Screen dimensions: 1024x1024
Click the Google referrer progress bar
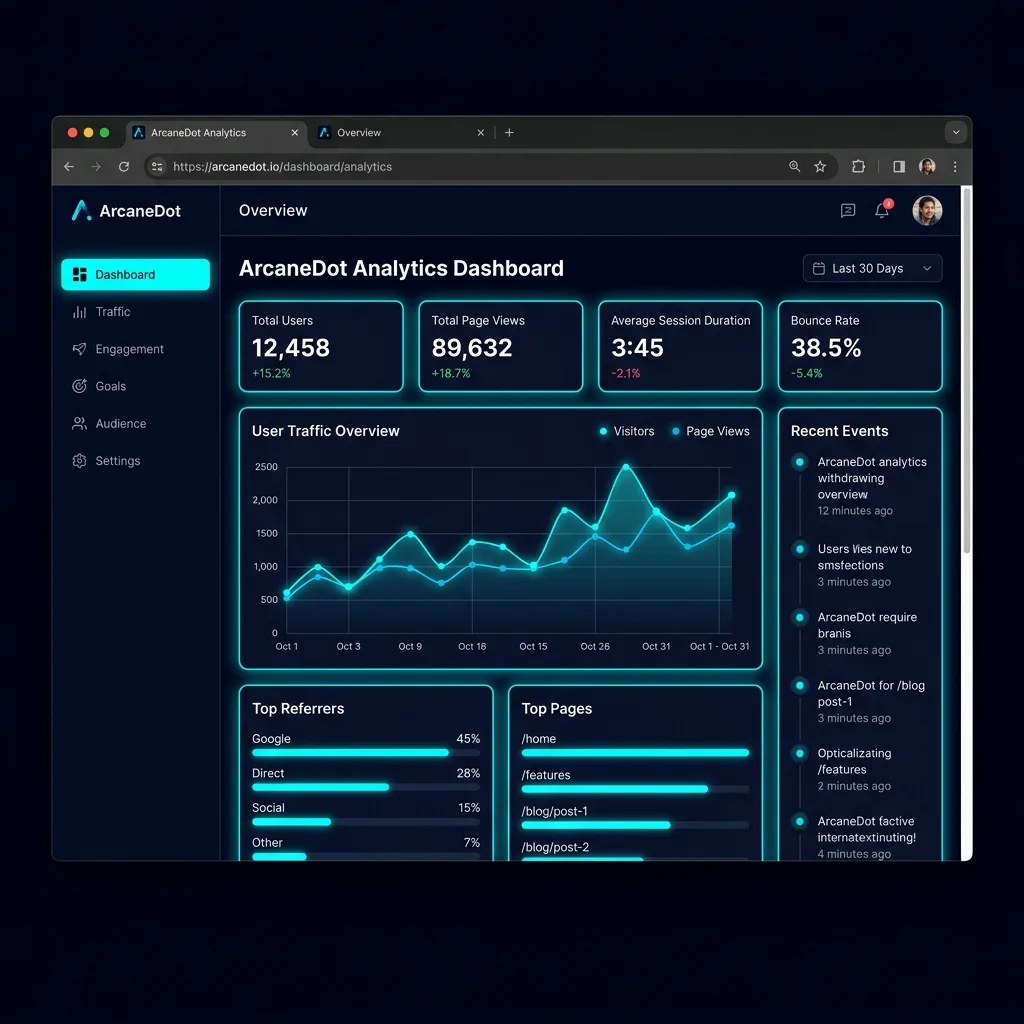coord(366,752)
